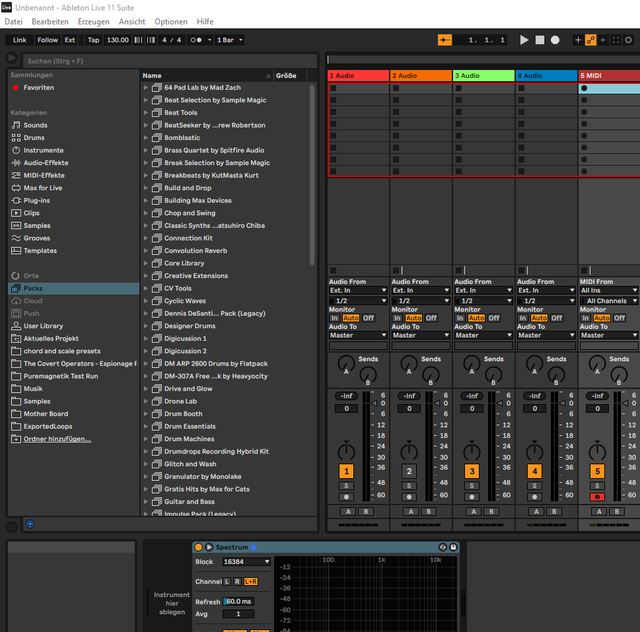This screenshot has width=640, height=632.
Task: Start playback with the Play button
Action: click(524, 40)
